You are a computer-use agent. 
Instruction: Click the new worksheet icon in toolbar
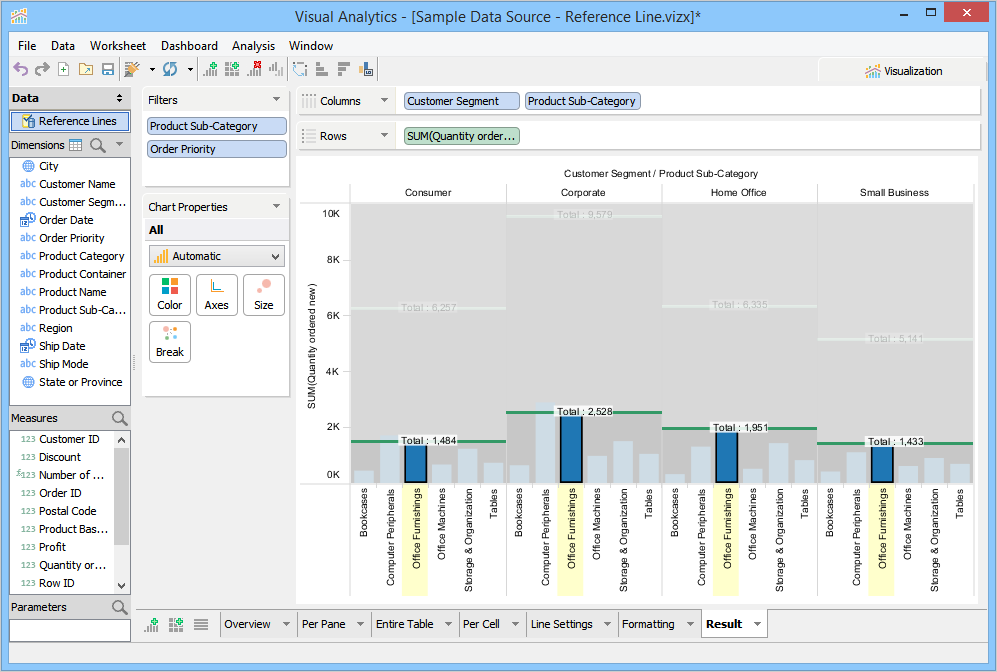coord(210,69)
